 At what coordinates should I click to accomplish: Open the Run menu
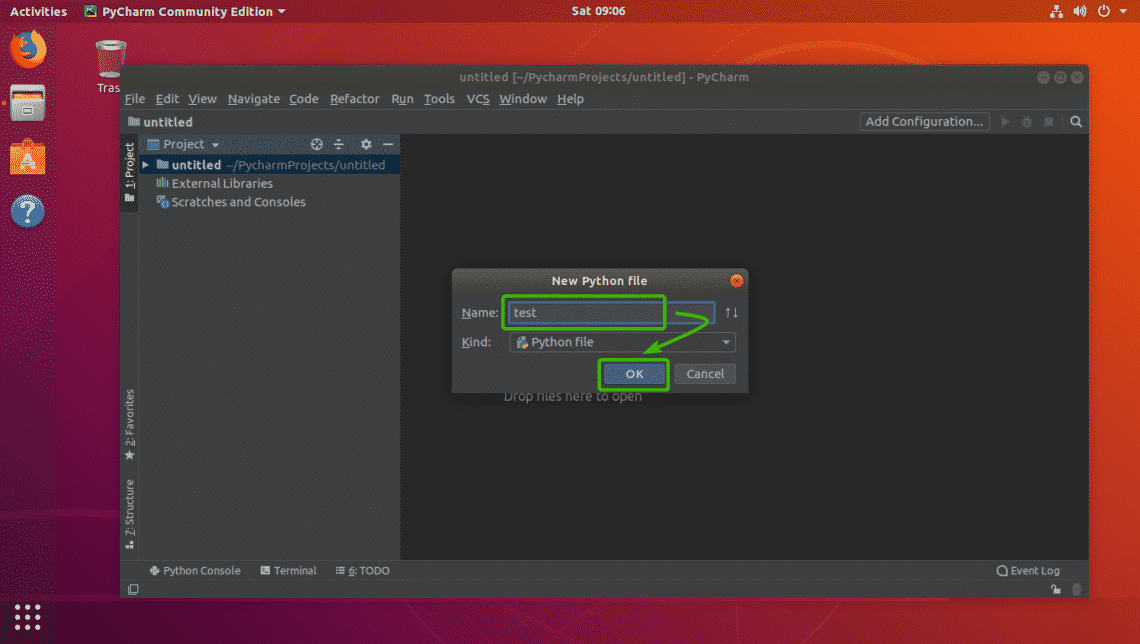(x=402, y=99)
